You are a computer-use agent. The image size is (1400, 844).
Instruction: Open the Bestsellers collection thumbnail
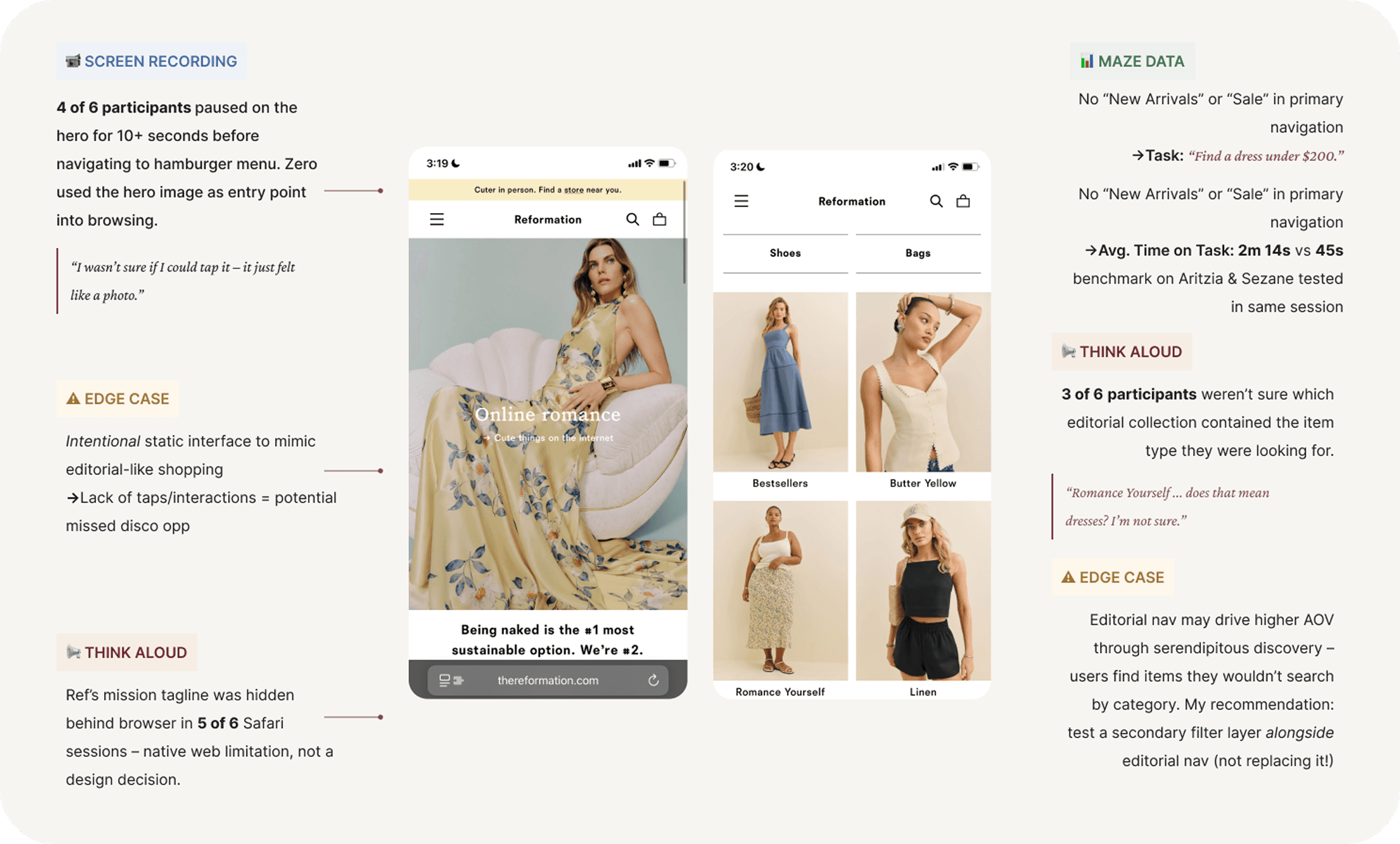point(780,382)
